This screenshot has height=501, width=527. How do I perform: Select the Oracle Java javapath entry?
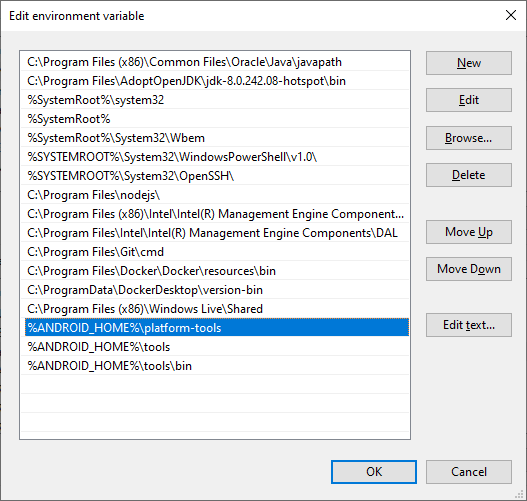click(215, 62)
